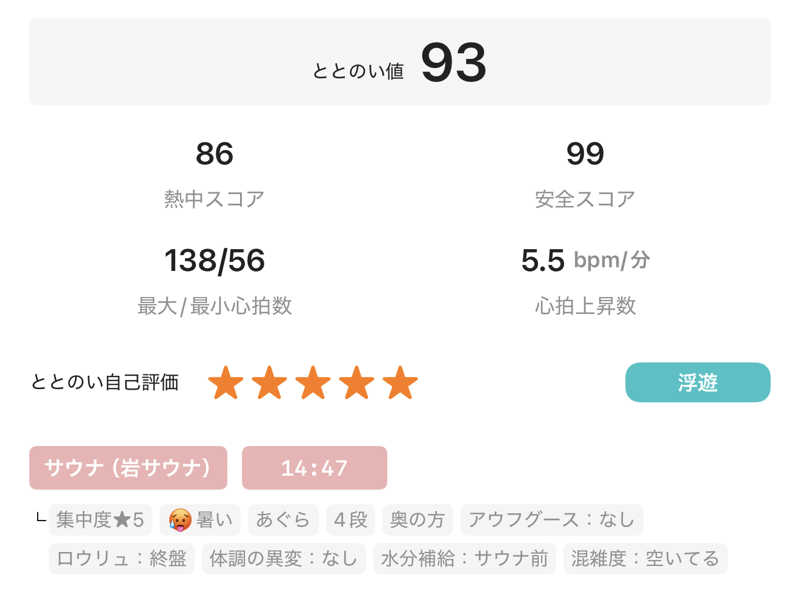Screen dimensions: 800x600
Task: Click the hot face emoji icon
Action: coord(180,520)
